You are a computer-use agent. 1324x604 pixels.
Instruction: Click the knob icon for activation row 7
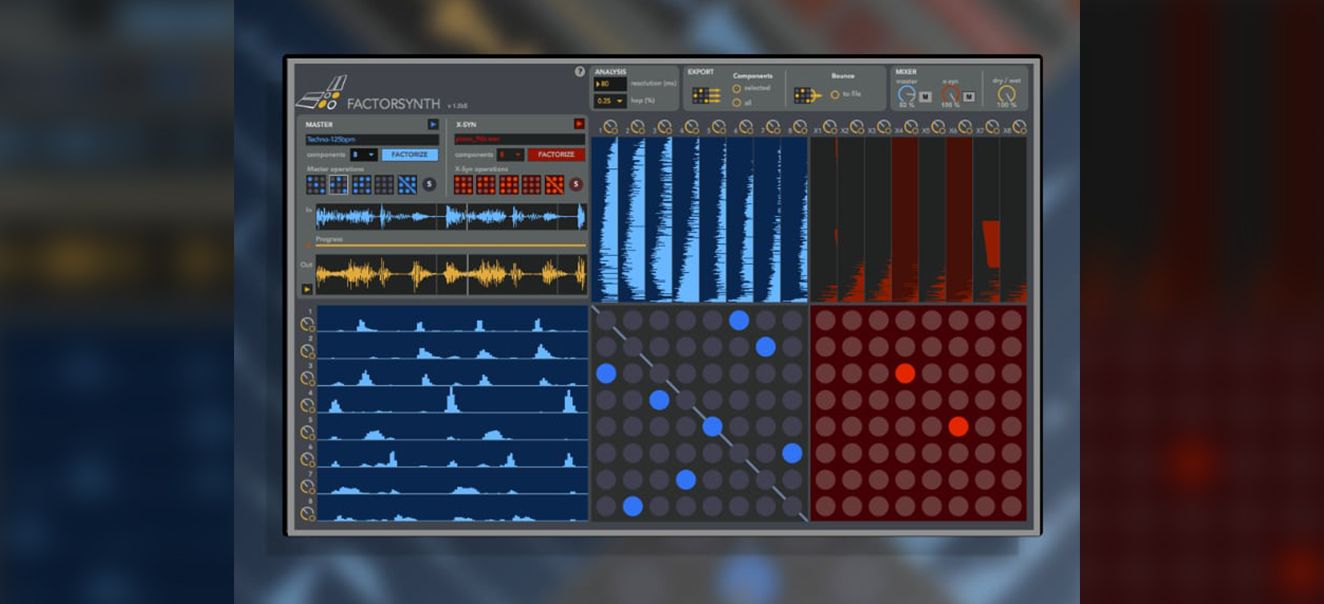tap(307, 487)
